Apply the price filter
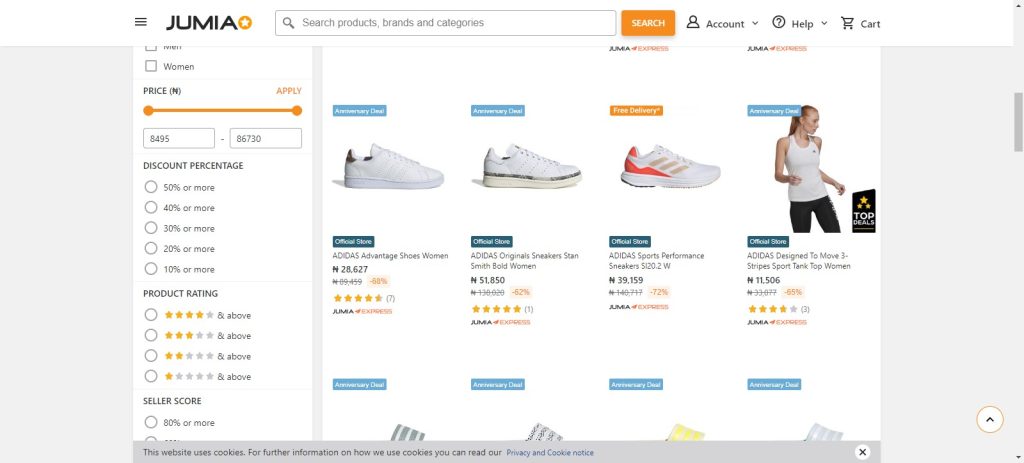 pos(288,91)
